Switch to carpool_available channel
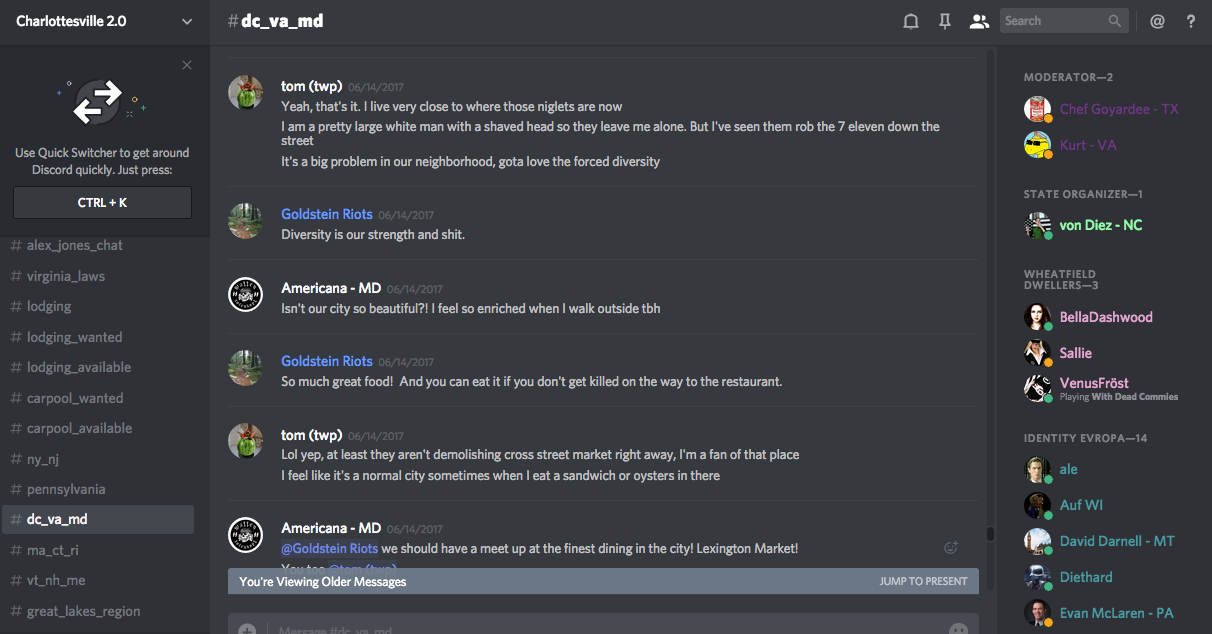The height and width of the screenshot is (634, 1212). pyautogui.click(x=79, y=428)
